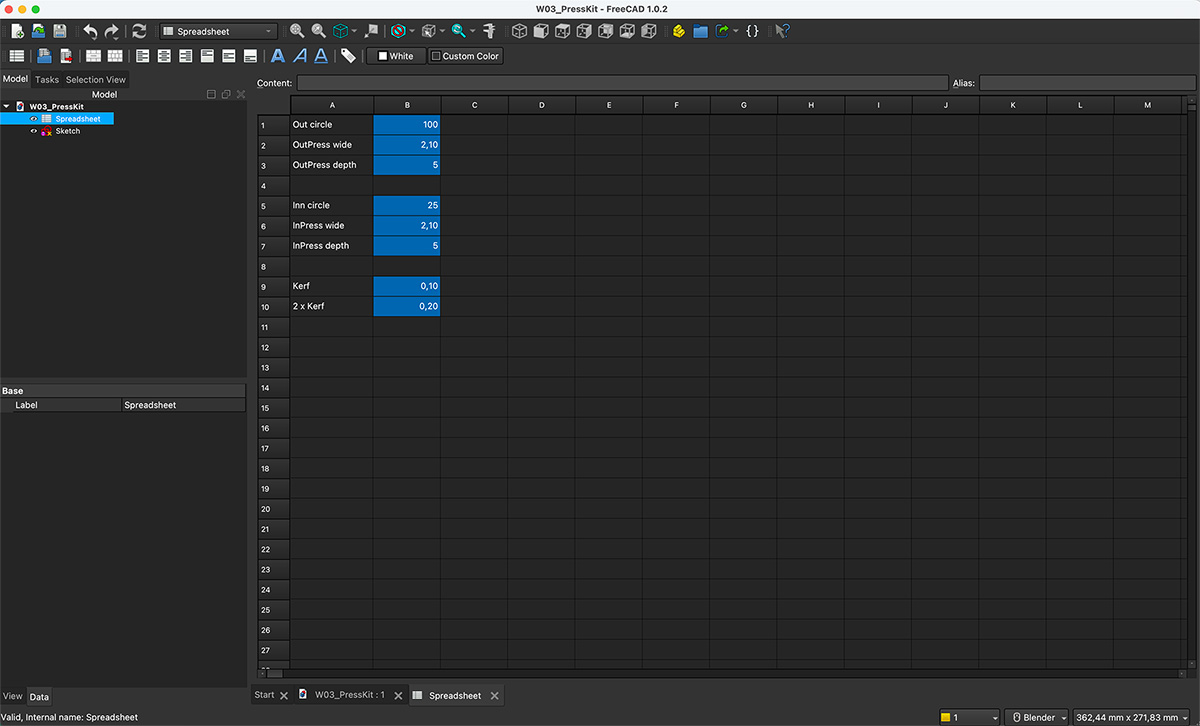Image resolution: width=1200 pixels, height=726 pixels.
Task: Toggle the White background color option
Action: [395, 56]
